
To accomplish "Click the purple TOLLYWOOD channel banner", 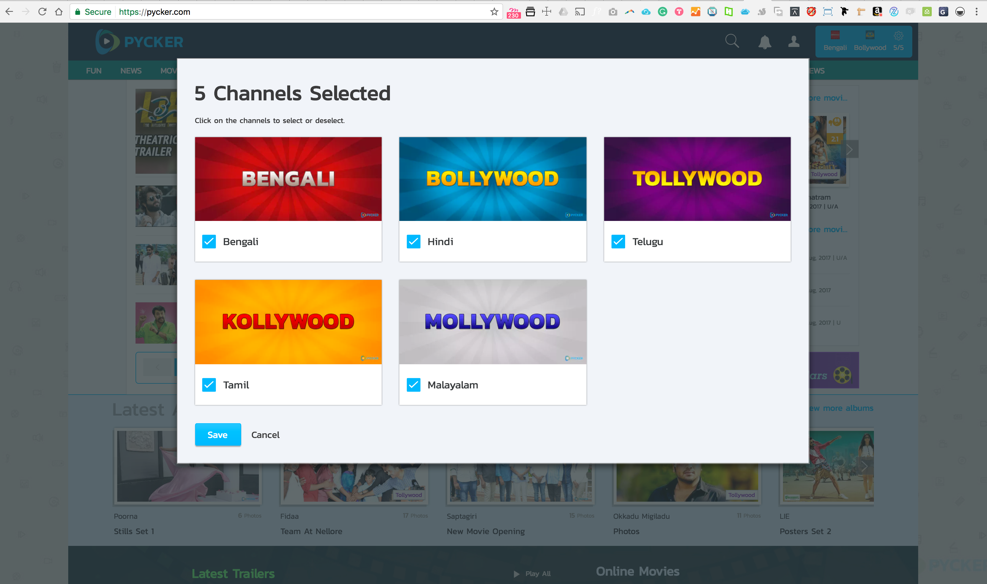I will 697,179.
